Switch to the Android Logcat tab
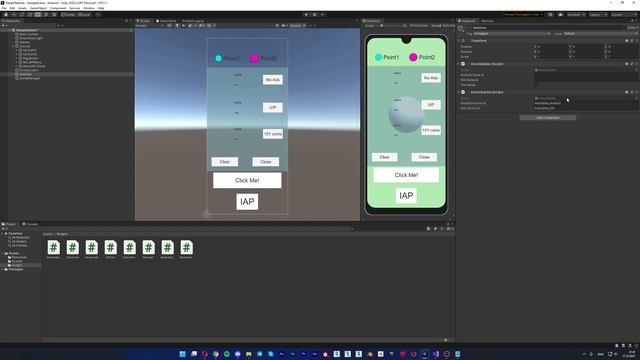The image size is (640, 360). tap(192, 21)
